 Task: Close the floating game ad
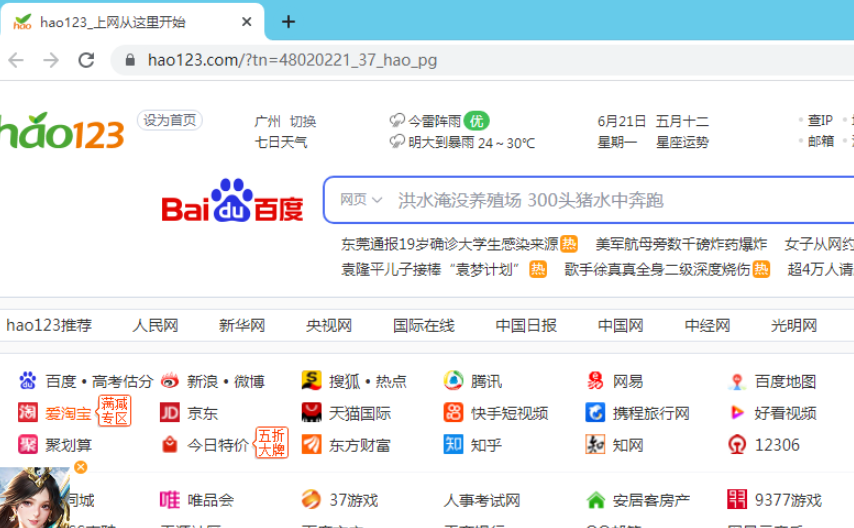click(x=81, y=467)
